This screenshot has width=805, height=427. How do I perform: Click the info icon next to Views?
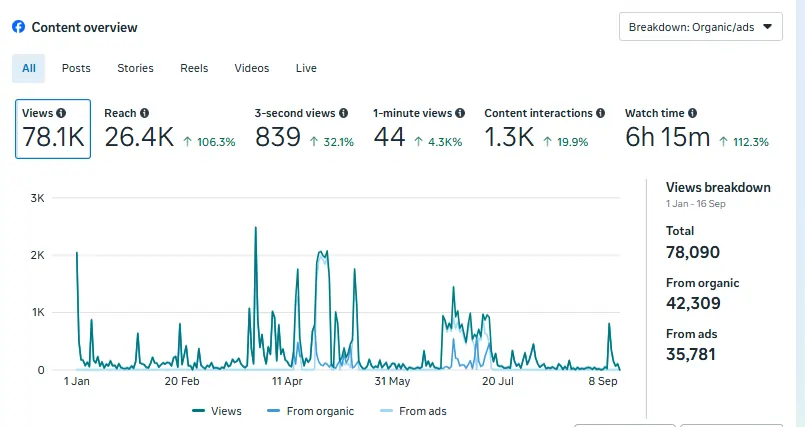pyautogui.click(x=62, y=114)
